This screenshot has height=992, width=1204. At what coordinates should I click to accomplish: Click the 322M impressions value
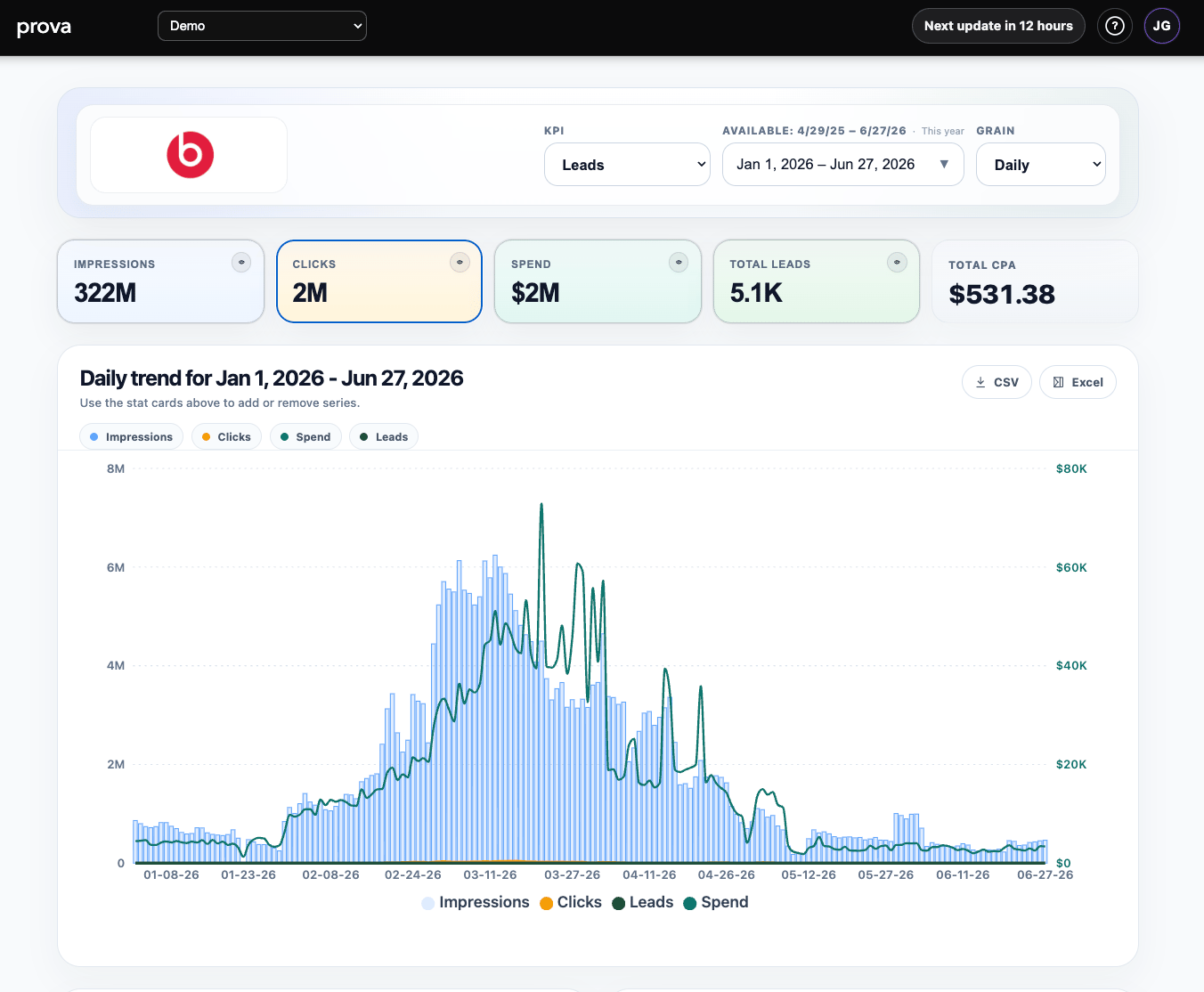(105, 293)
